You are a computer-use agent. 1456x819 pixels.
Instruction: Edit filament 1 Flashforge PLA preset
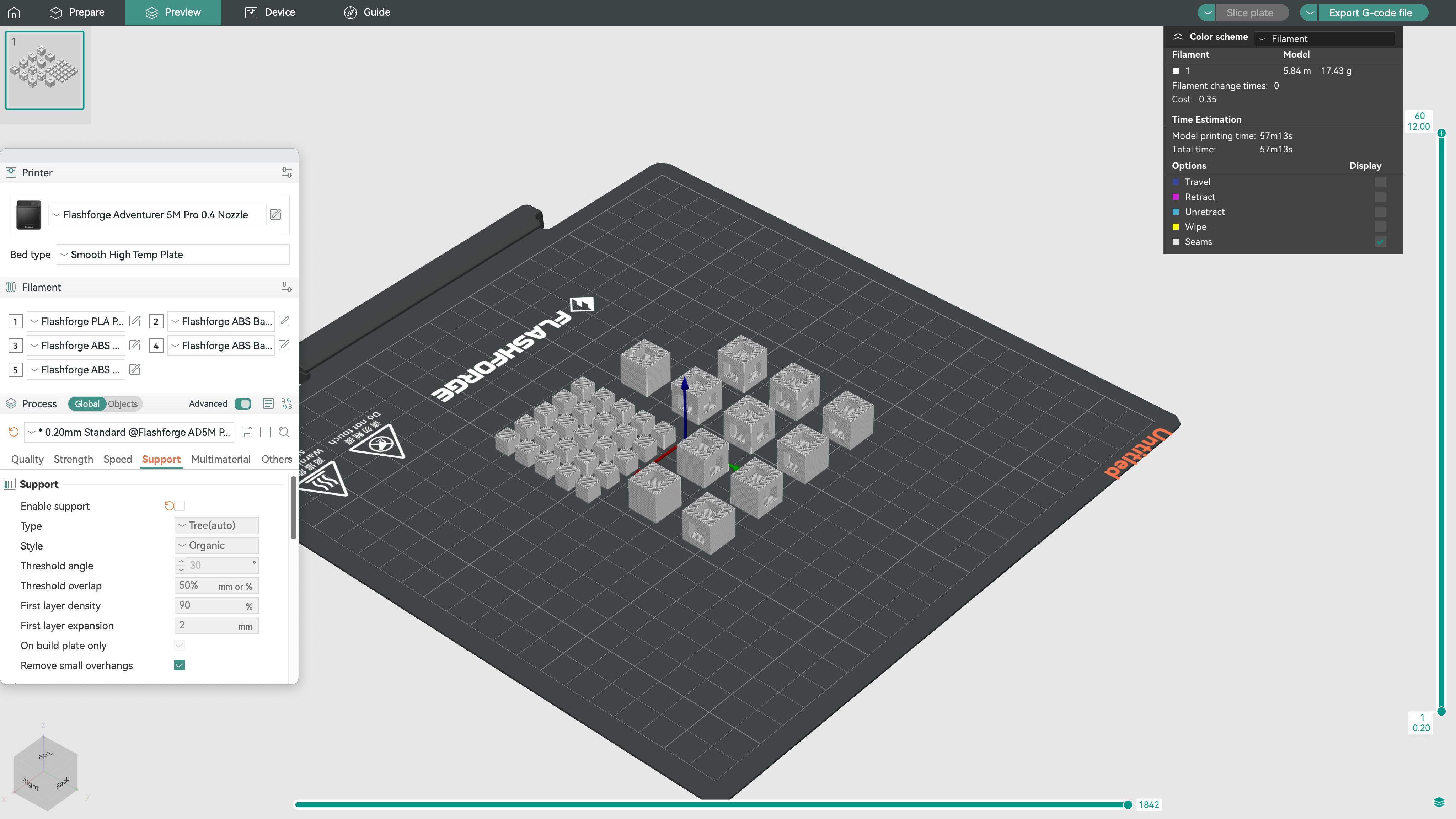click(x=134, y=321)
